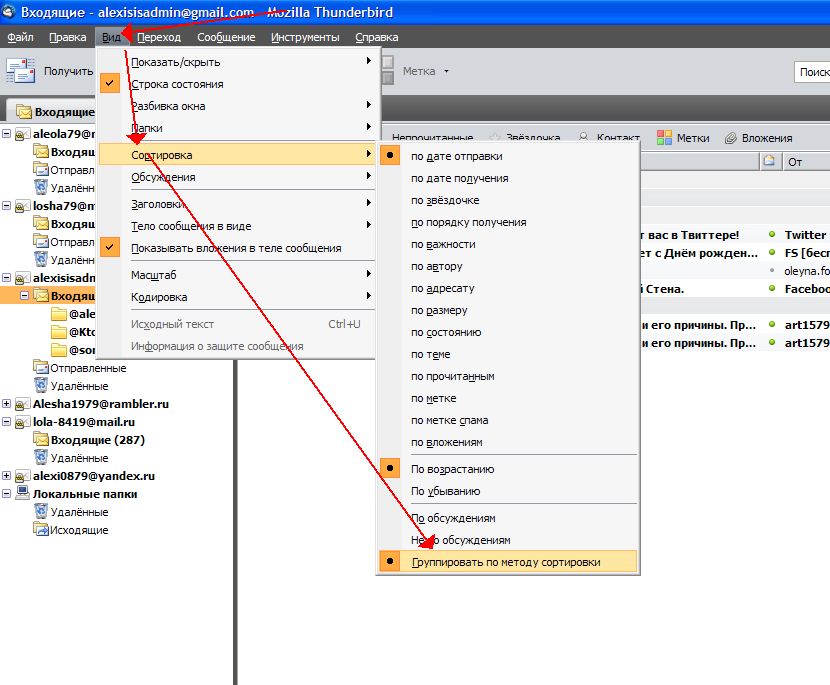Click the Вложения quick filter button
Viewport: 830px width, 685px height.
pos(758,138)
